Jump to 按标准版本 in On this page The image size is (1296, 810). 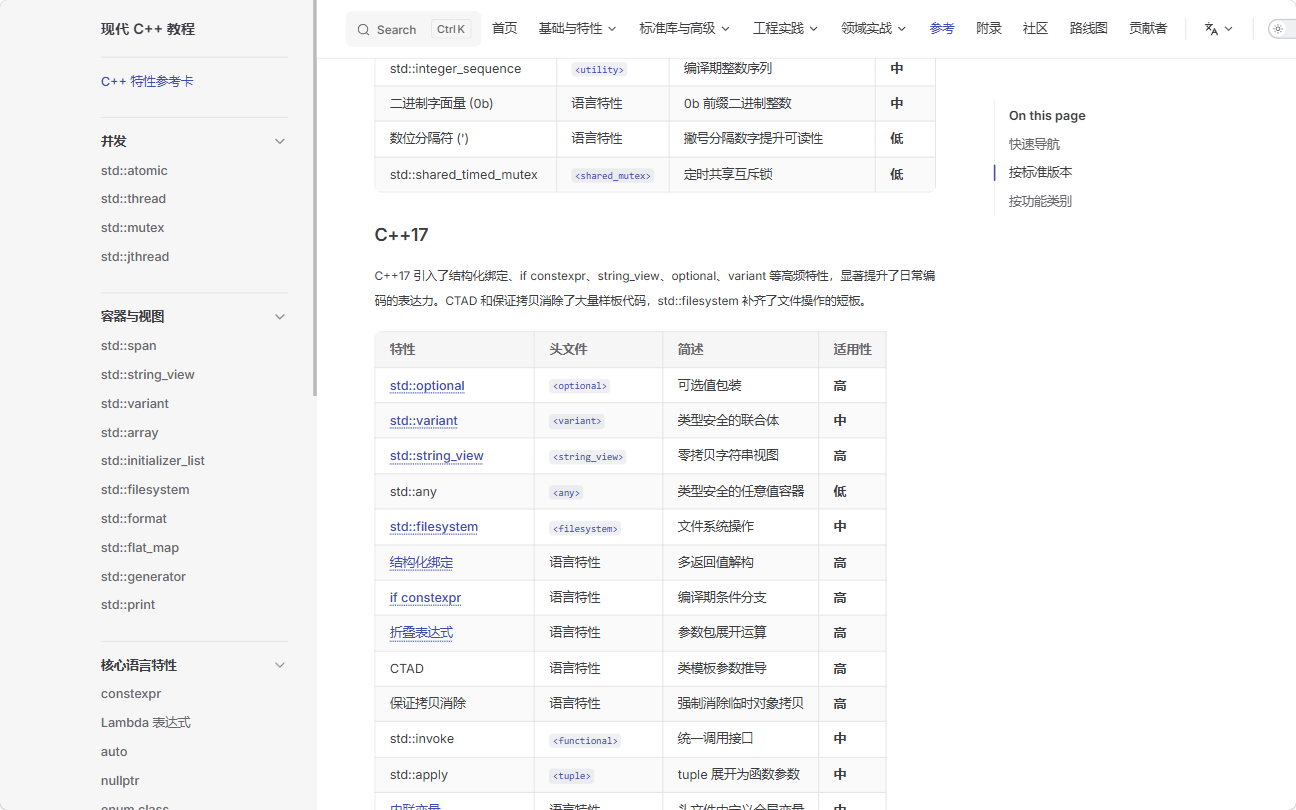pyautogui.click(x=1040, y=172)
